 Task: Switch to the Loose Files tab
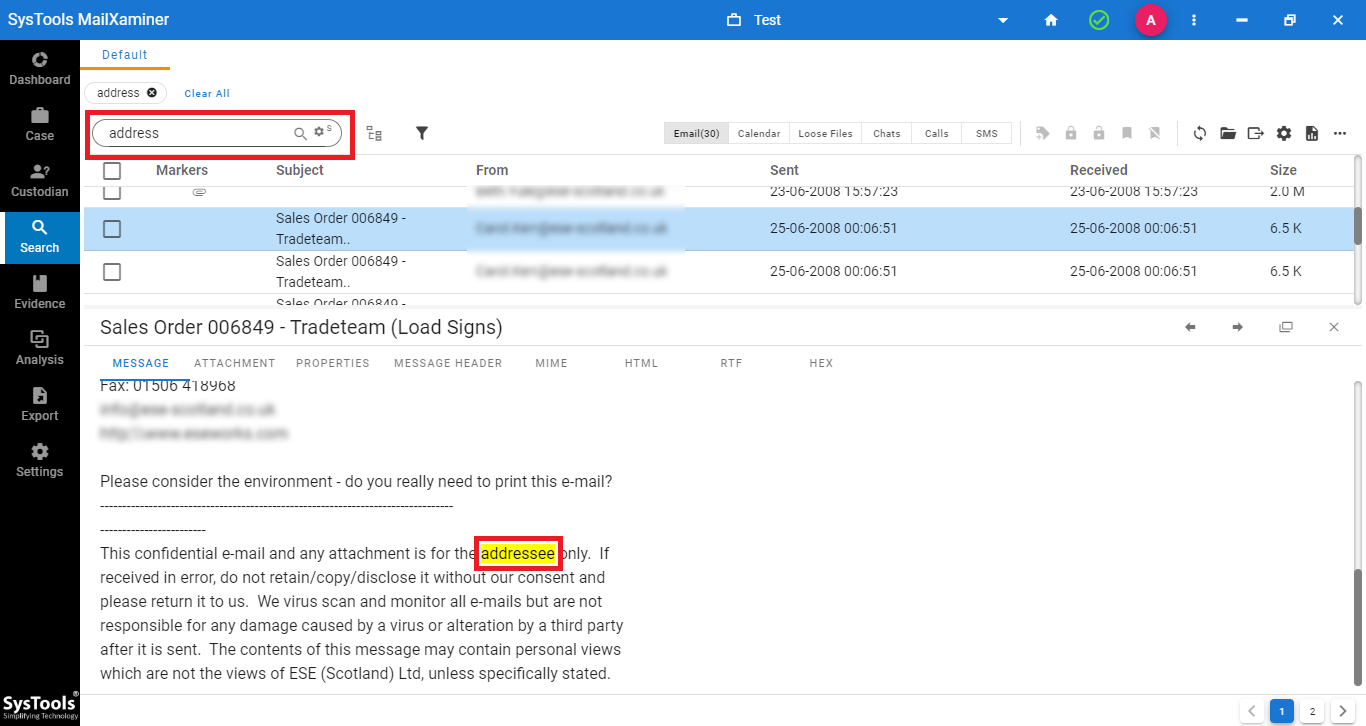coord(826,133)
